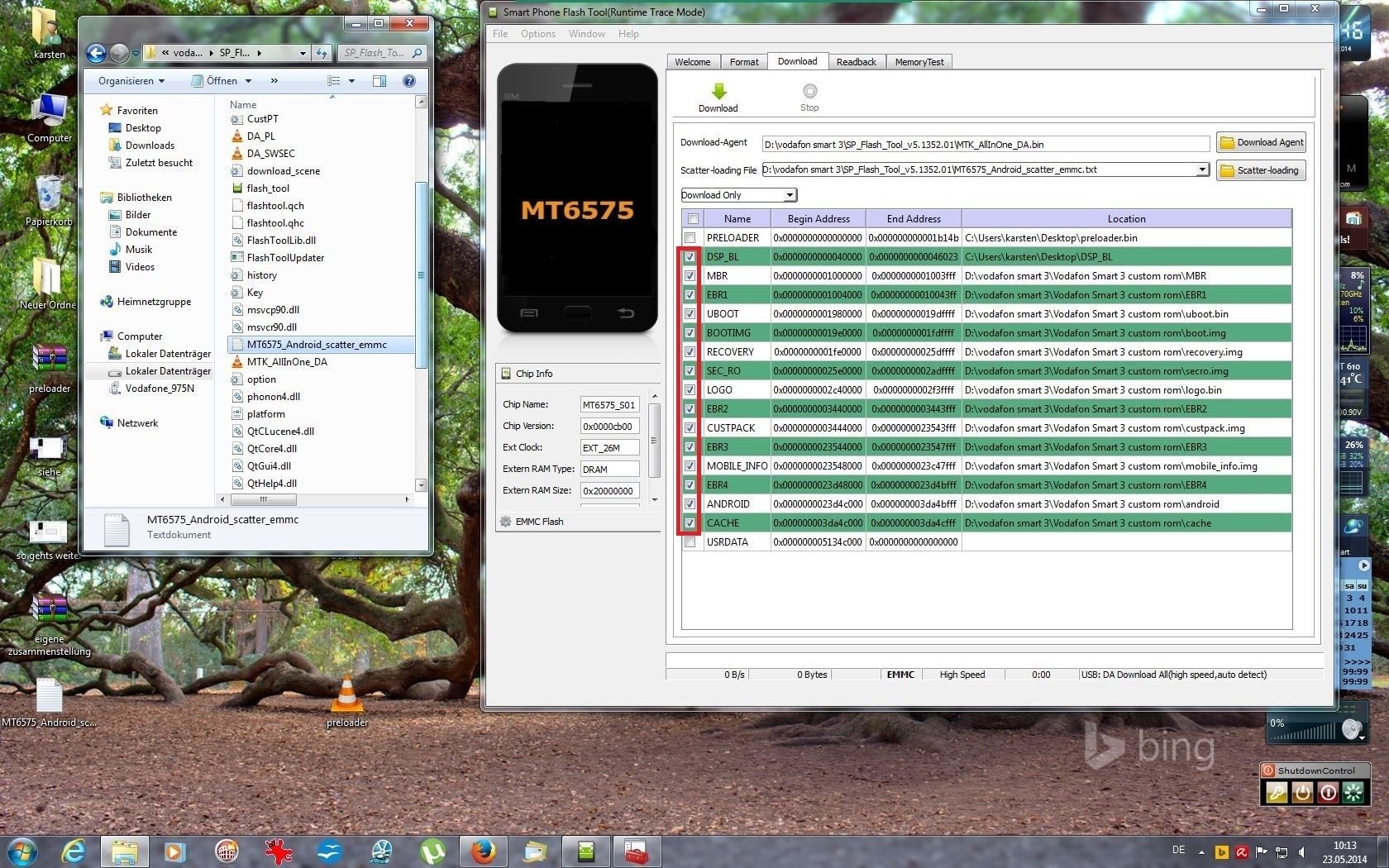Screen dimensions: 1389x868
Task: Open the media player taskbar icon
Action: click(x=174, y=851)
